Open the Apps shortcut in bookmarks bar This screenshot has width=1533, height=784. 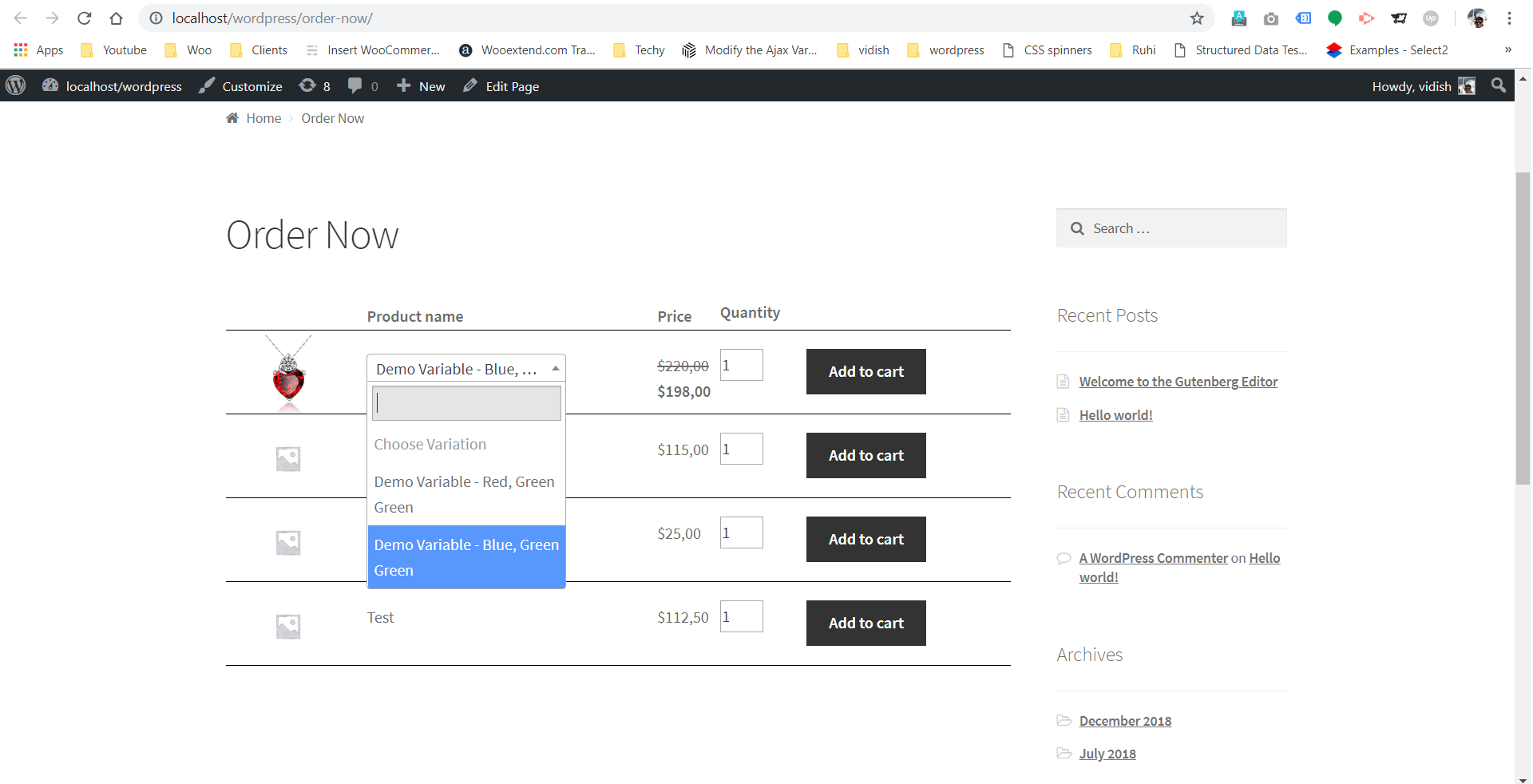[x=38, y=50]
